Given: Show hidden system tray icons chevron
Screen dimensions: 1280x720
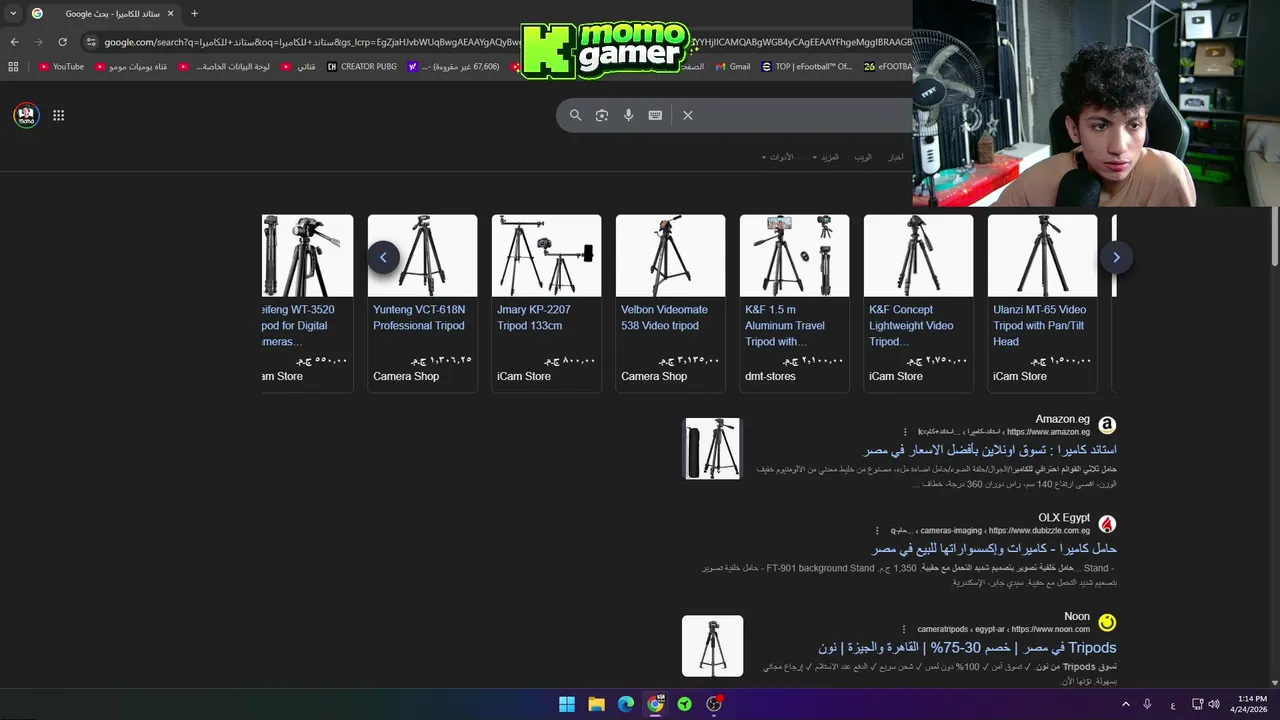Looking at the screenshot, I should pyautogui.click(x=1126, y=704).
